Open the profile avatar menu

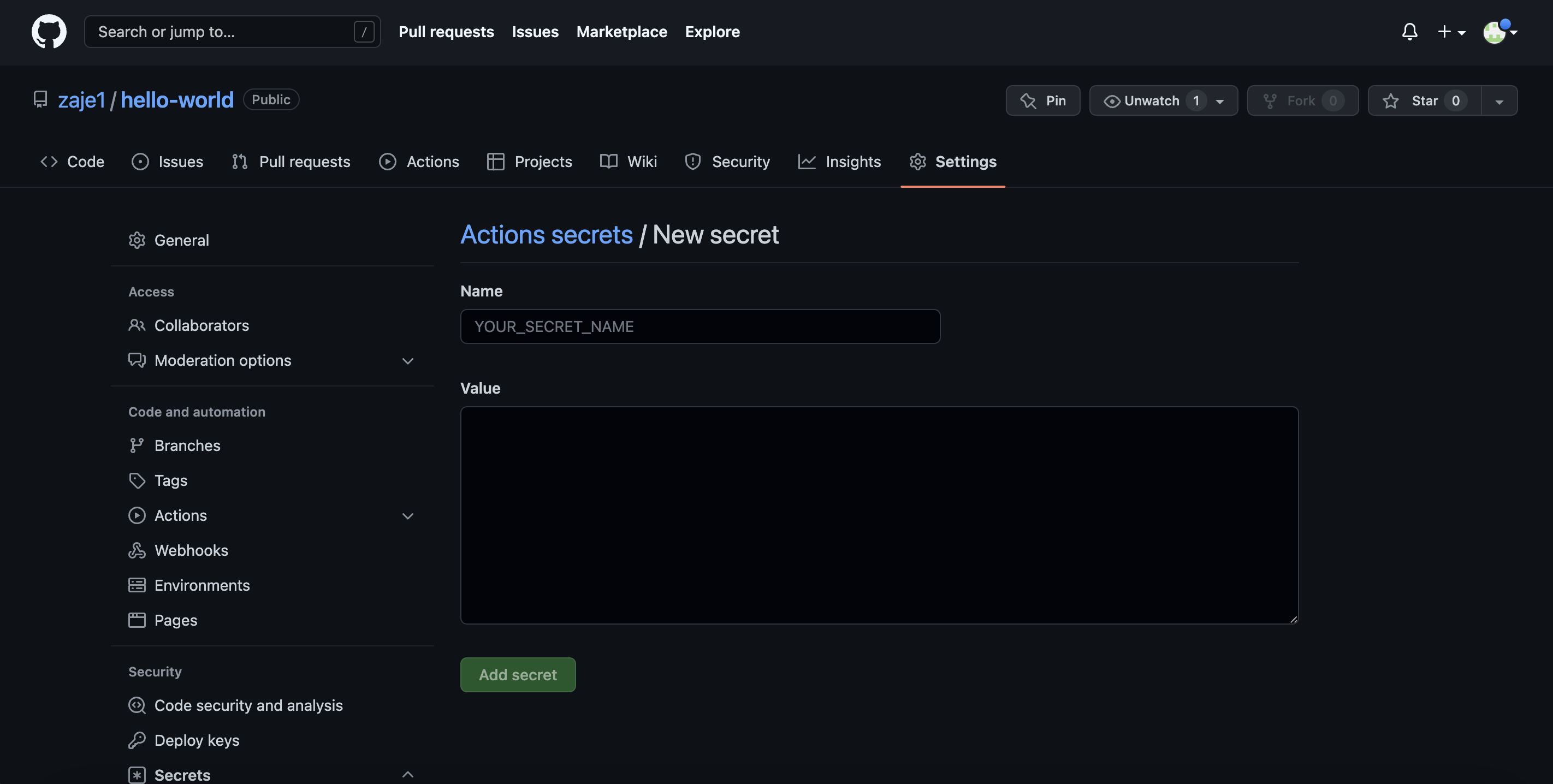[x=1494, y=33]
